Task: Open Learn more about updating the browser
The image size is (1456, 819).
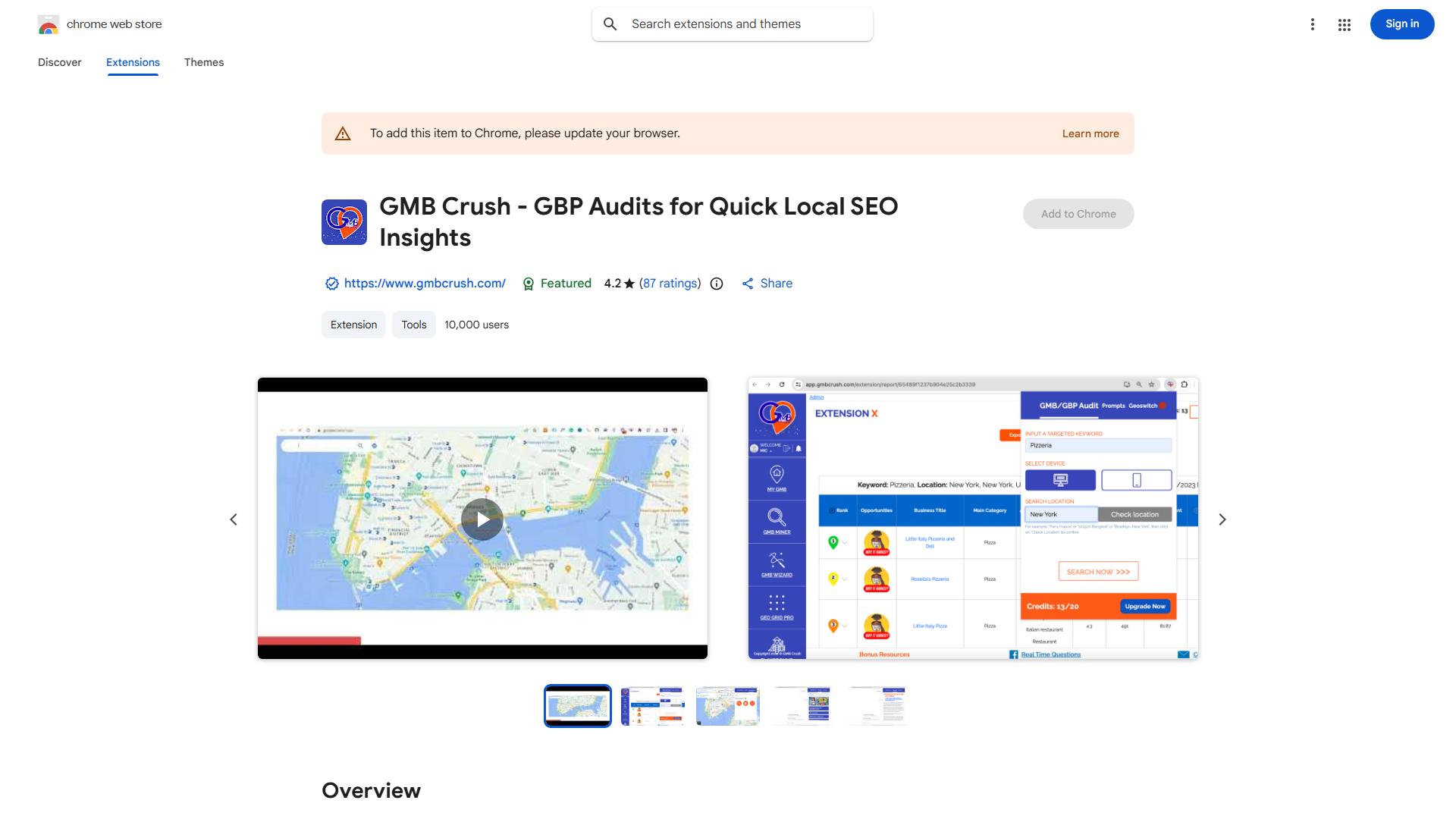Action: (x=1090, y=133)
